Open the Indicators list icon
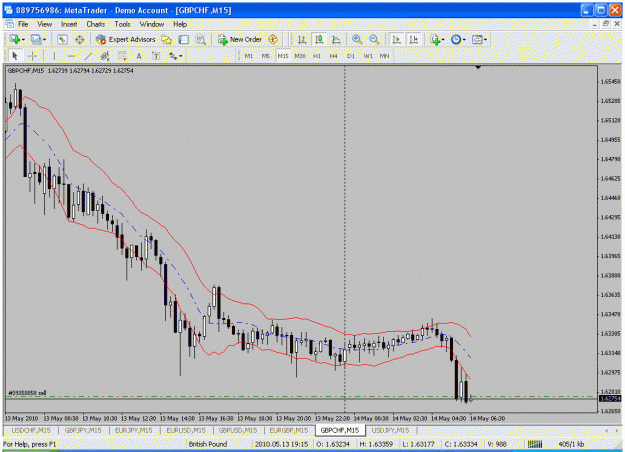The height and width of the screenshot is (452, 625). coord(435,39)
